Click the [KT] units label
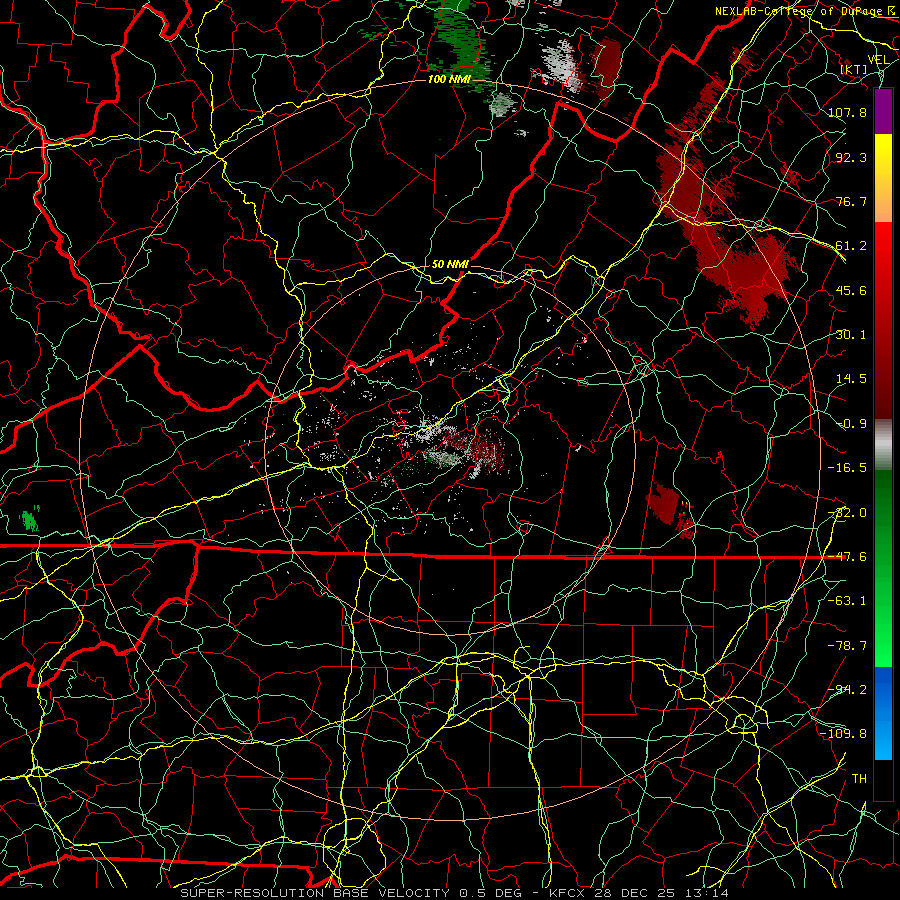The height and width of the screenshot is (900, 900). coord(854,69)
